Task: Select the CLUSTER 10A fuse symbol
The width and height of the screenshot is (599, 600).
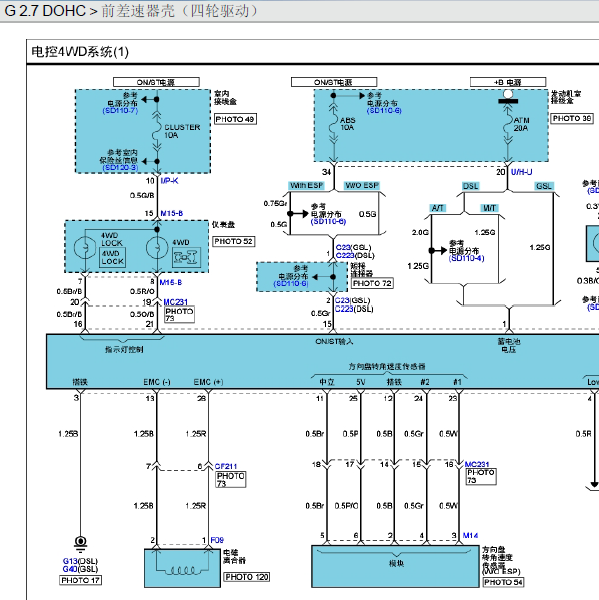Action: pos(157,131)
